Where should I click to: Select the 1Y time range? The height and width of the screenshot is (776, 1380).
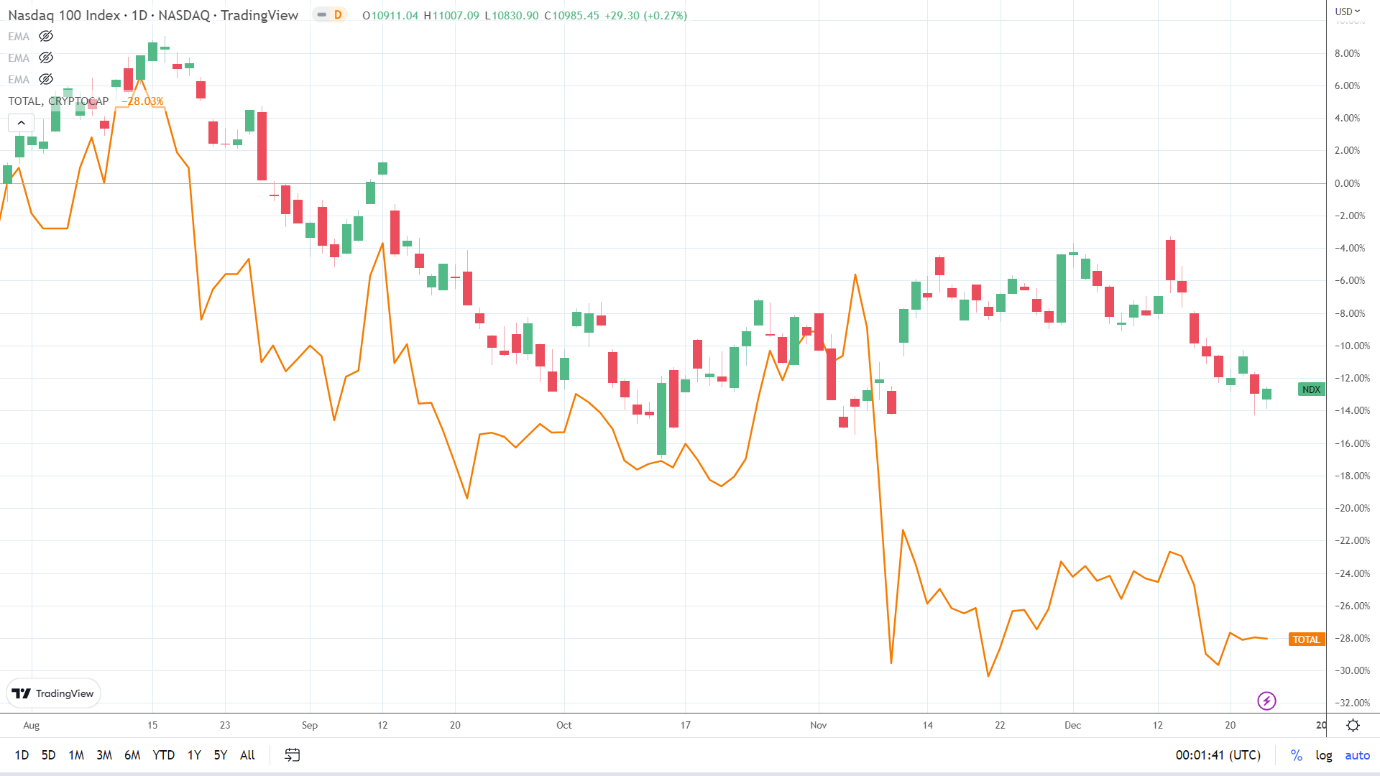pyautogui.click(x=194, y=755)
